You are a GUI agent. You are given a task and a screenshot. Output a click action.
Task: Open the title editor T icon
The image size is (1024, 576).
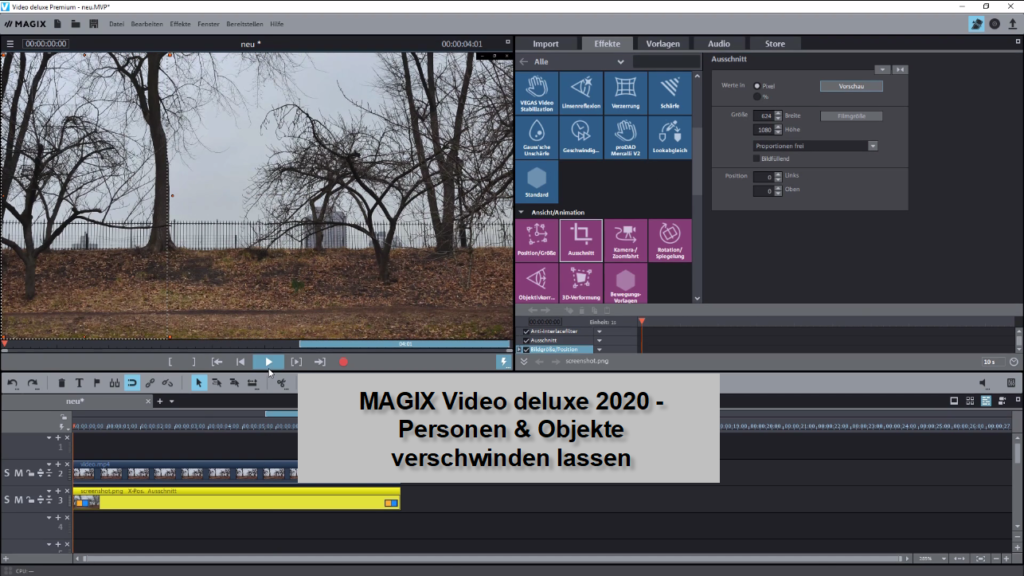tap(79, 383)
